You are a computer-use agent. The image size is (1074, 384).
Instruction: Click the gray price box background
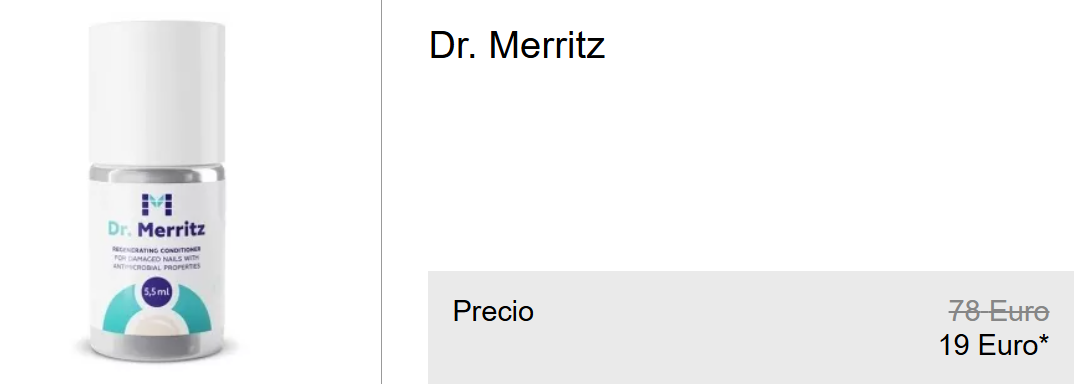tap(751, 327)
